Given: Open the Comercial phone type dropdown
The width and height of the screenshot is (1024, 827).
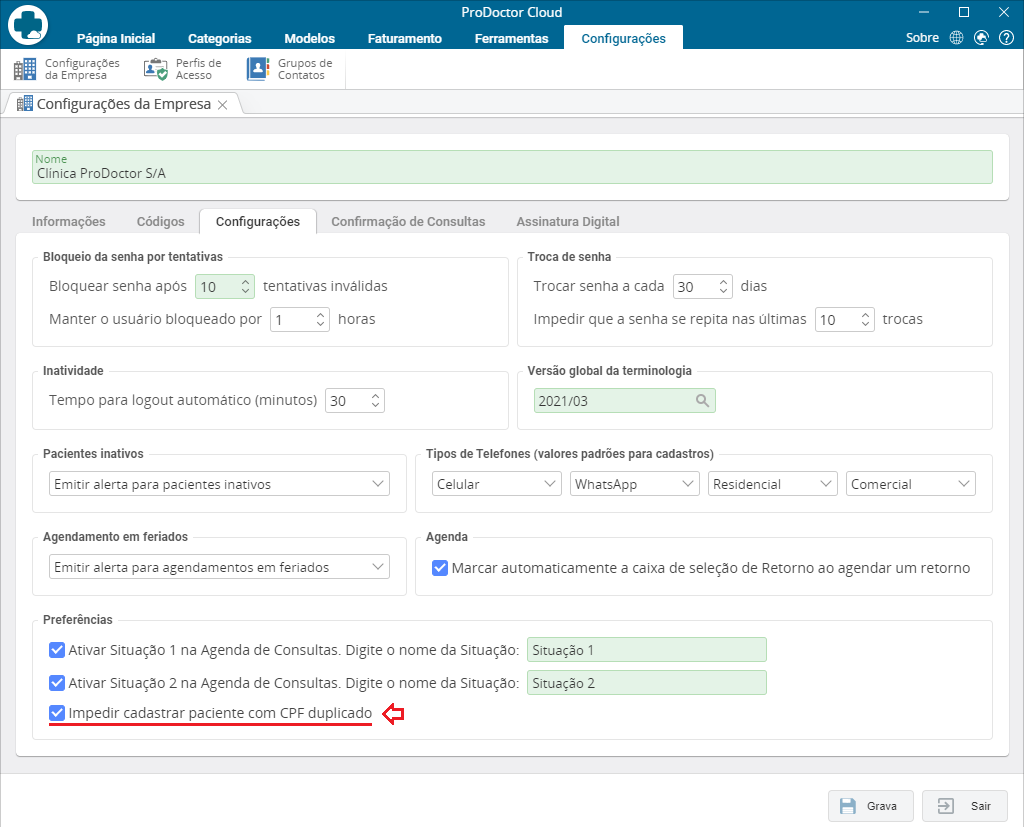Looking at the screenshot, I should pos(910,484).
